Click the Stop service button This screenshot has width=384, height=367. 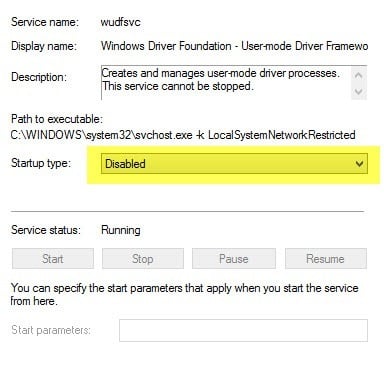[143, 259]
